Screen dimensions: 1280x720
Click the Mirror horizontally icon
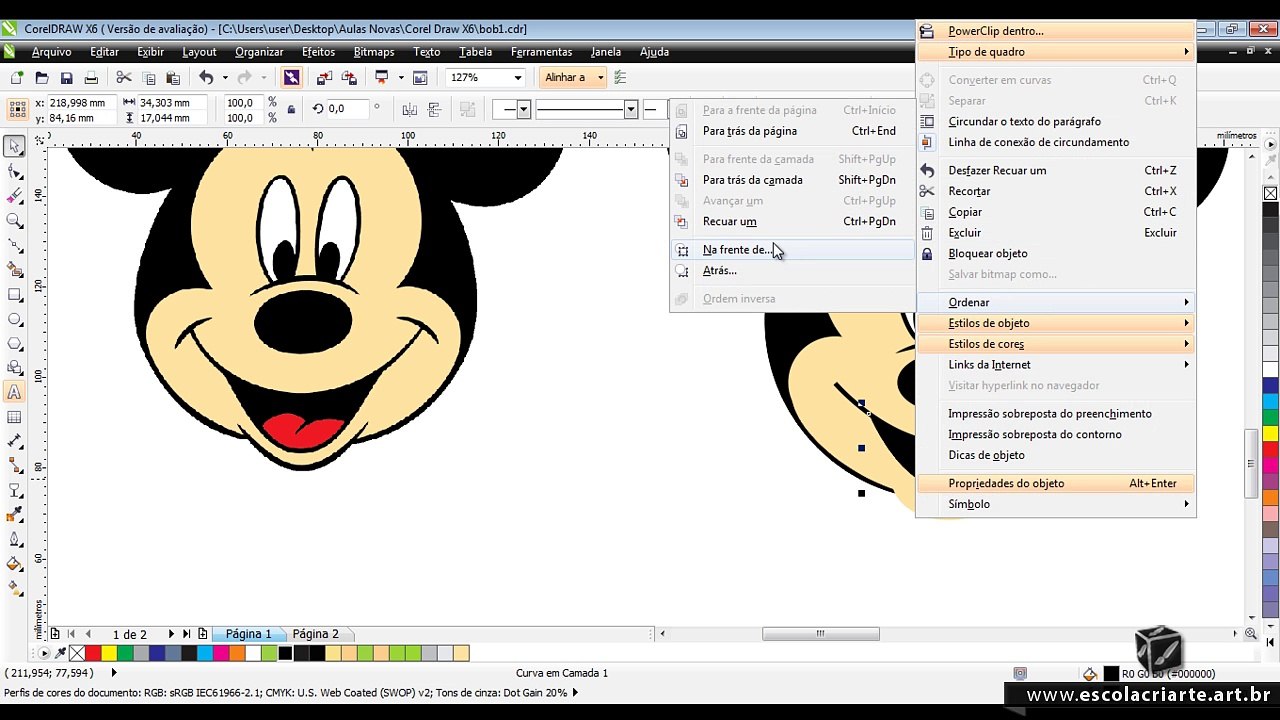(x=410, y=109)
